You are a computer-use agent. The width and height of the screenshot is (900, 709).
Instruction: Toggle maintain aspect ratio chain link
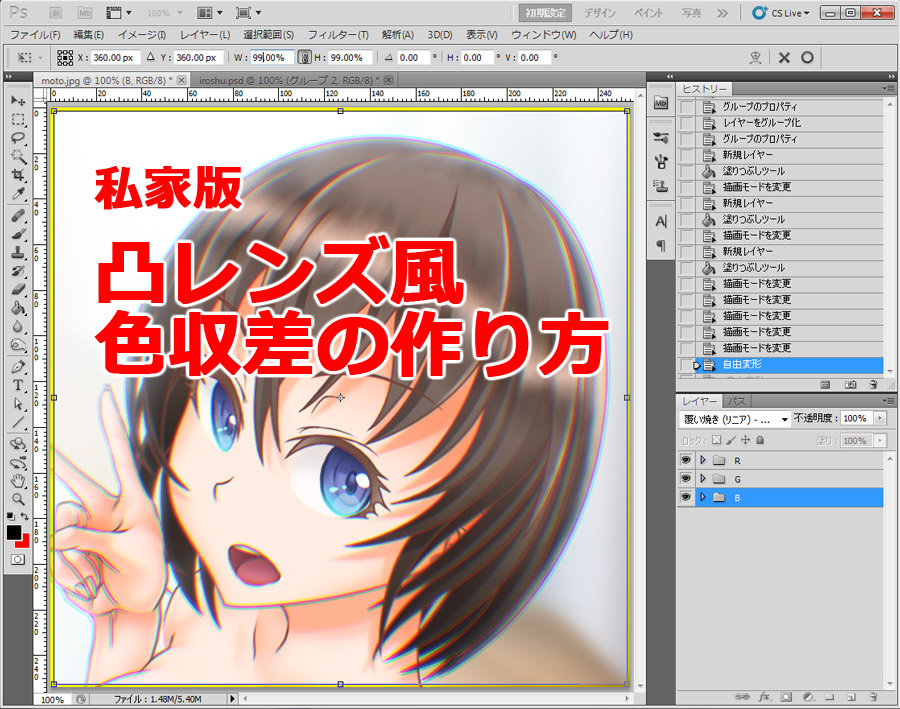point(305,57)
